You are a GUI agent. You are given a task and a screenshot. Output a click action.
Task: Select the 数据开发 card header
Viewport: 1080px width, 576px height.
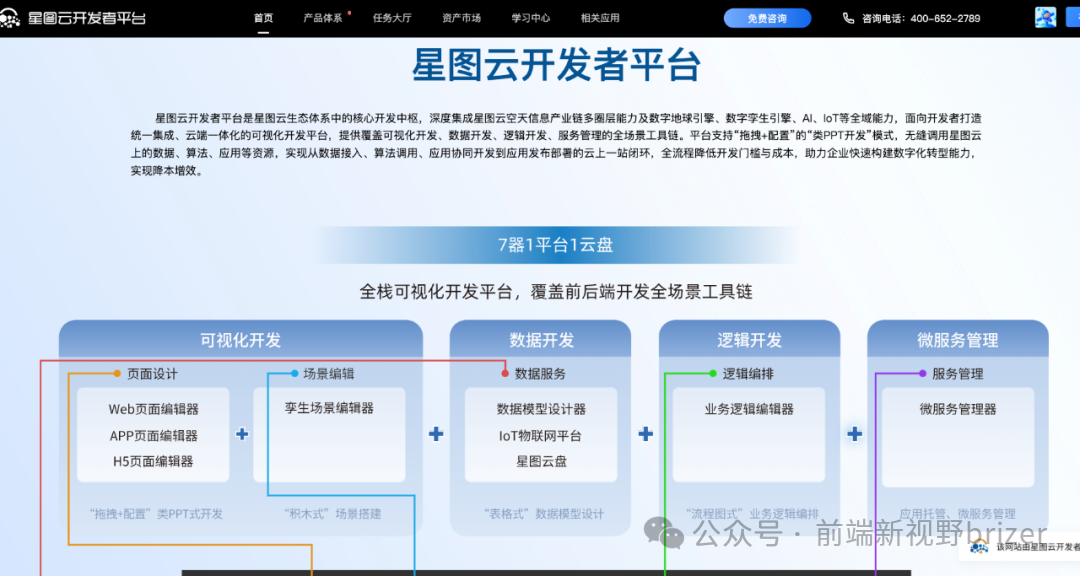pos(541,340)
